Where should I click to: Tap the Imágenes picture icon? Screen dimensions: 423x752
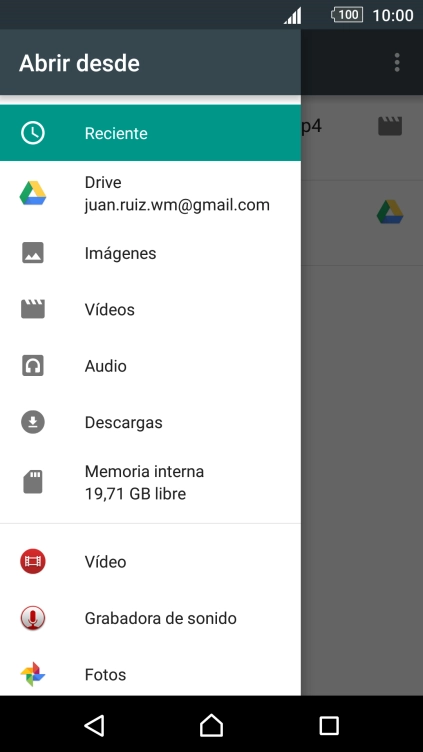pos(33,253)
